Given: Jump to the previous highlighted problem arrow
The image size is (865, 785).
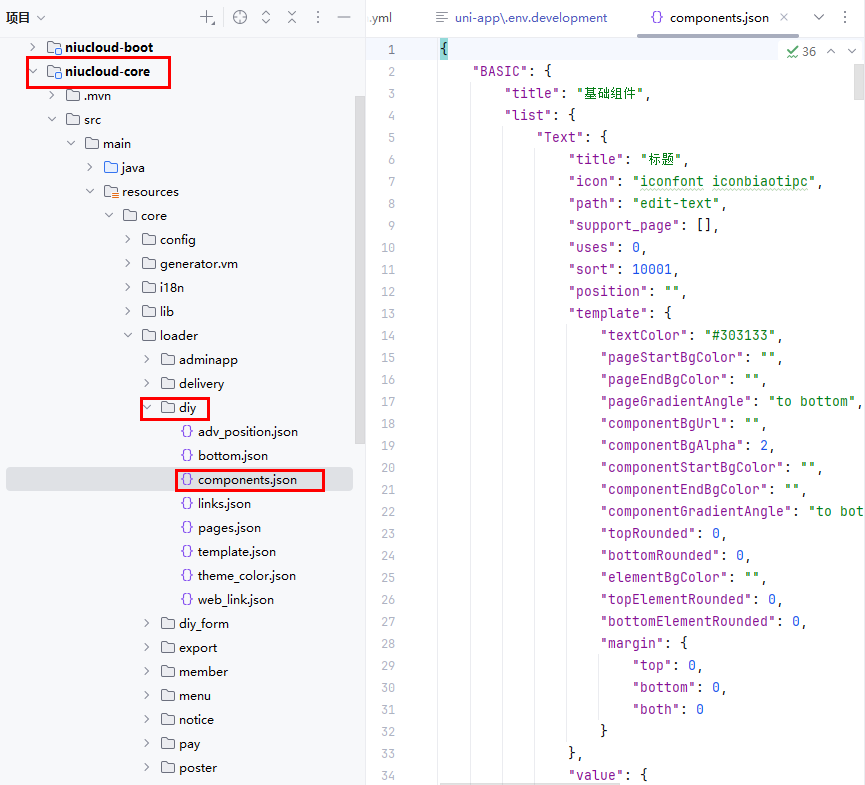Looking at the screenshot, I should pos(829,51).
